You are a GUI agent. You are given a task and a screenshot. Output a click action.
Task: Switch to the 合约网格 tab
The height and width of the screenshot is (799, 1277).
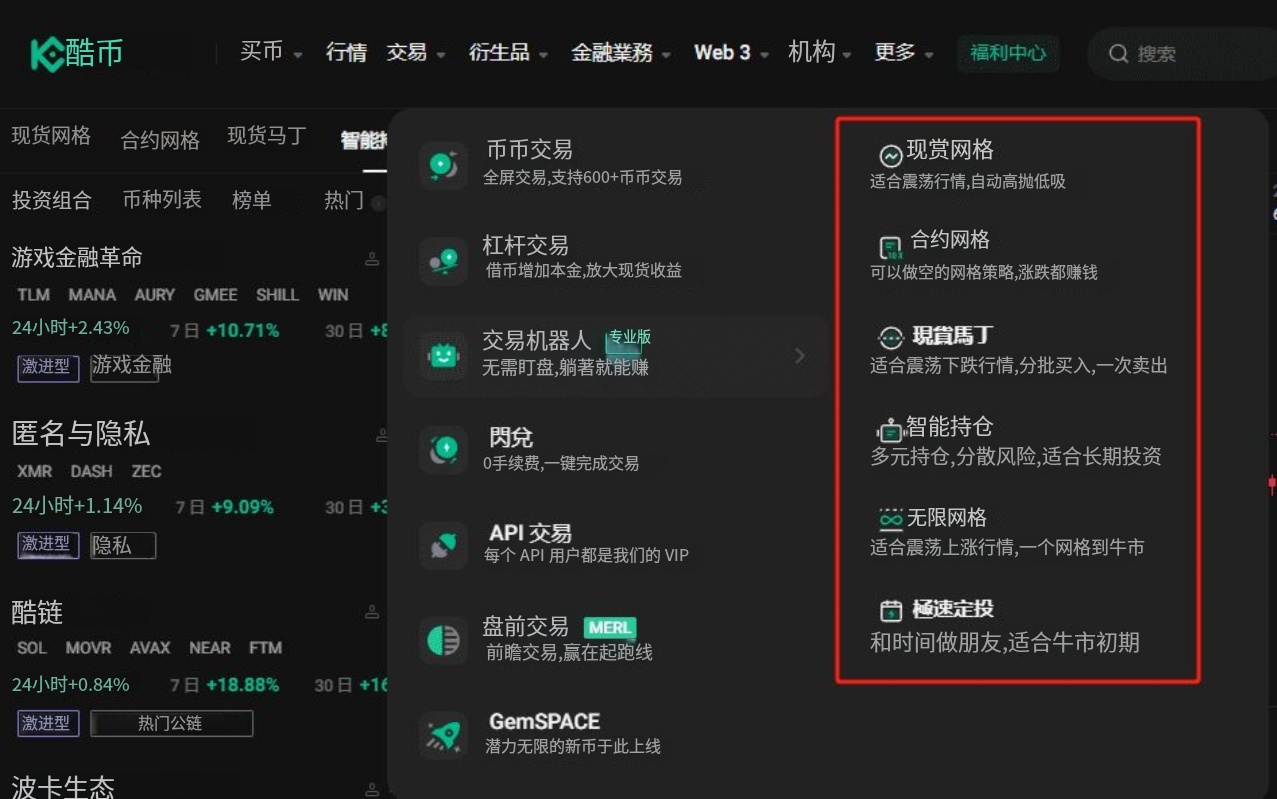[159, 137]
